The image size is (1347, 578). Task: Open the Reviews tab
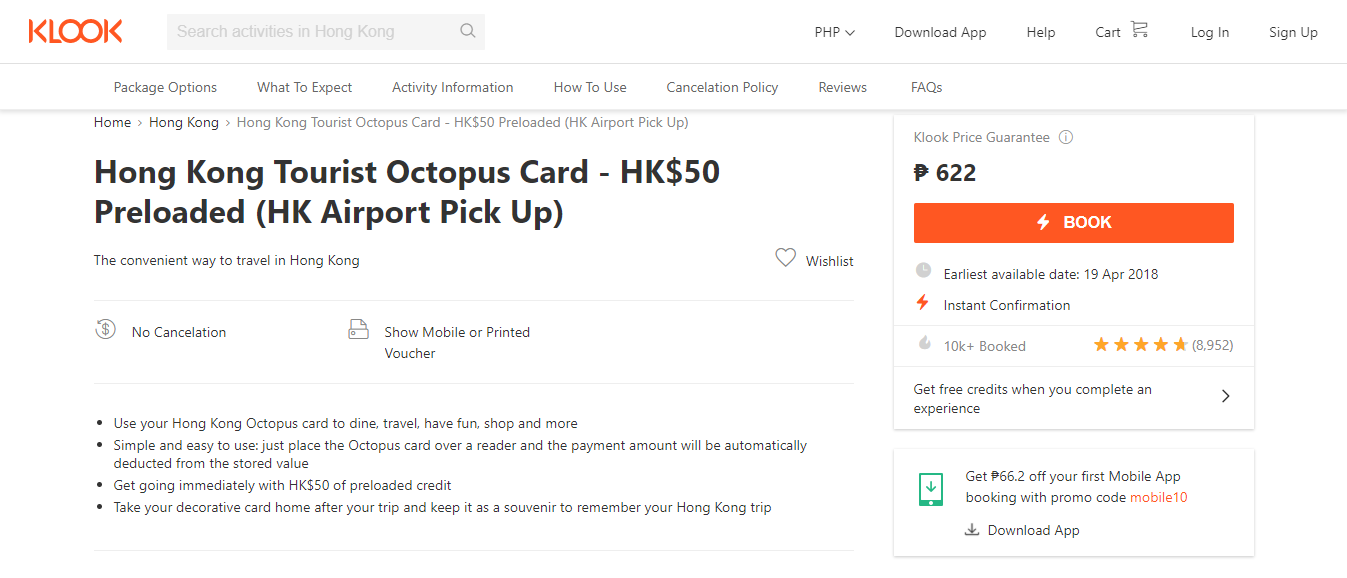tap(842, 87)
